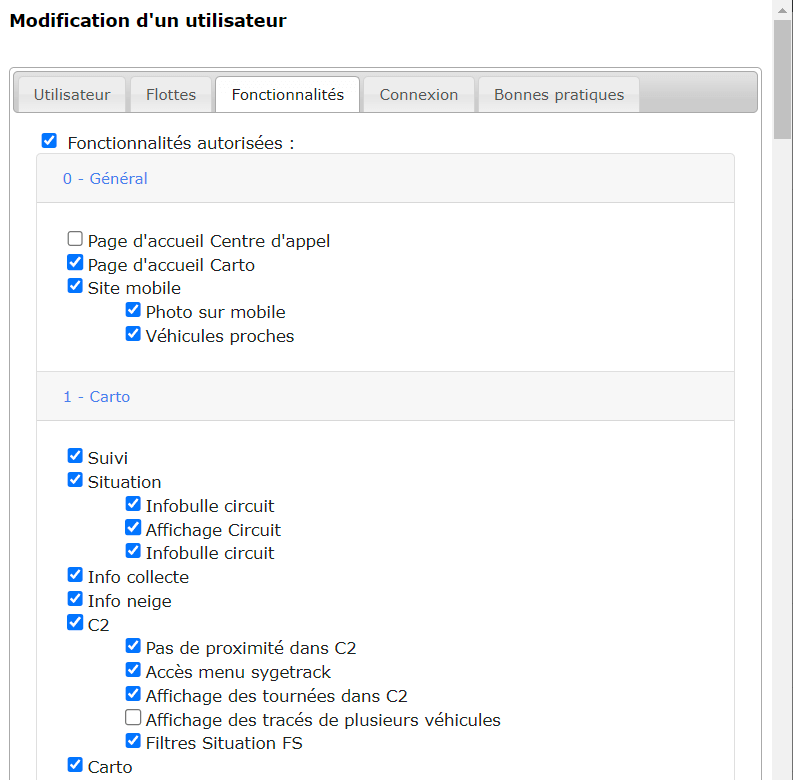Uncheck the 'Site mobile' option

coord(75,286)
